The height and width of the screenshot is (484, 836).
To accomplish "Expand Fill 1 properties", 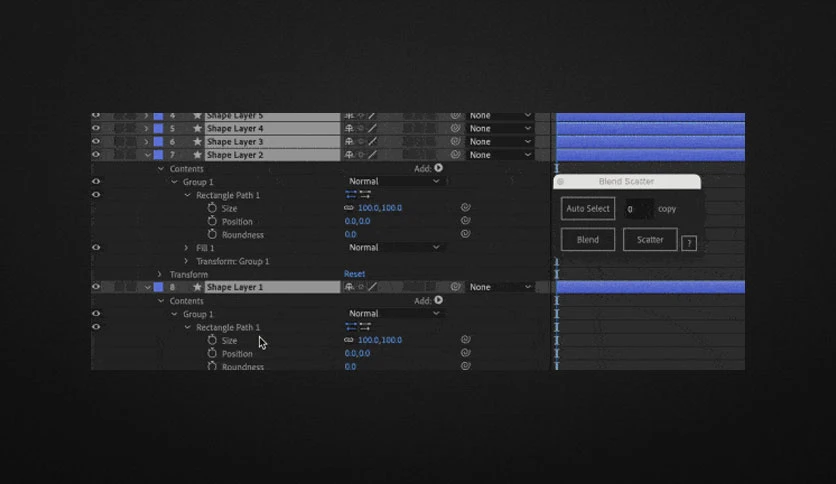I will pos(186,248).
